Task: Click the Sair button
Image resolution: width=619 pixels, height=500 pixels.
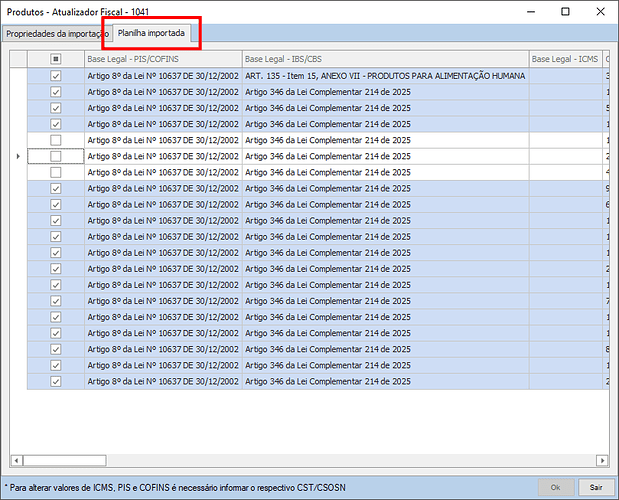Action: (595, 487)
